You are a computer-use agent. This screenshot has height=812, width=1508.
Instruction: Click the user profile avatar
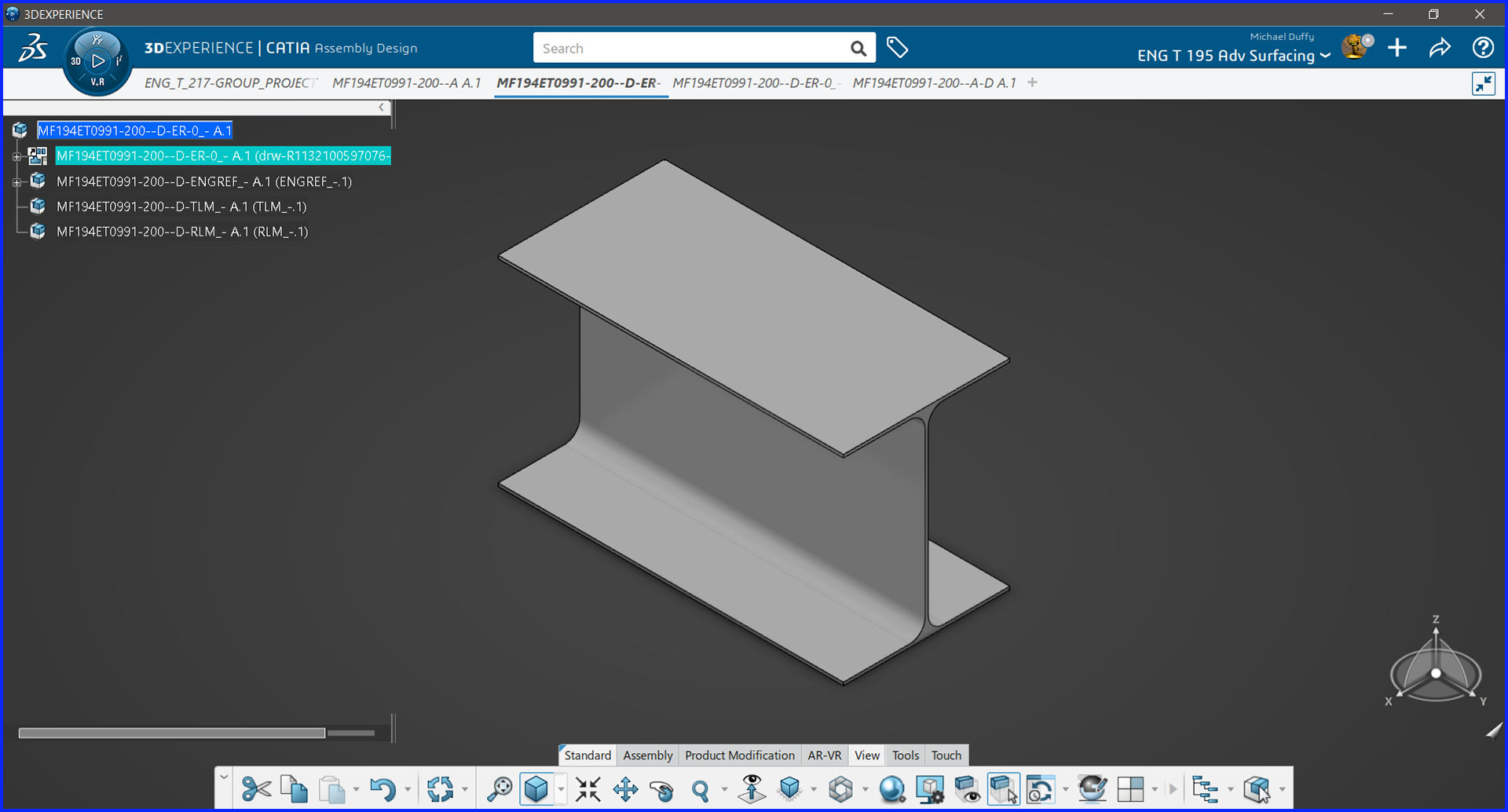1356,47
